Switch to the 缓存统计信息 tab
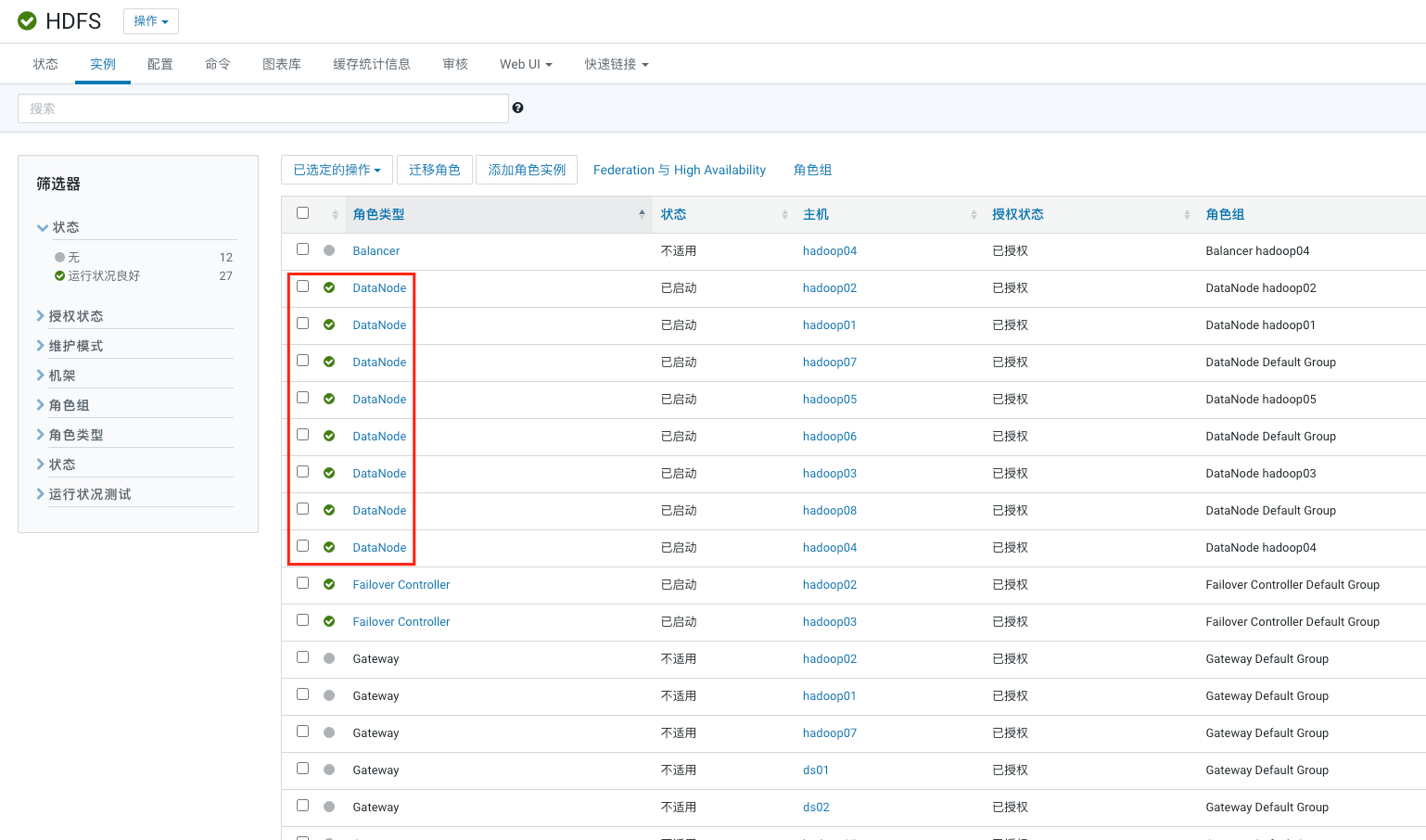This screenshot has width=1426, height=840. pos(372,64)
